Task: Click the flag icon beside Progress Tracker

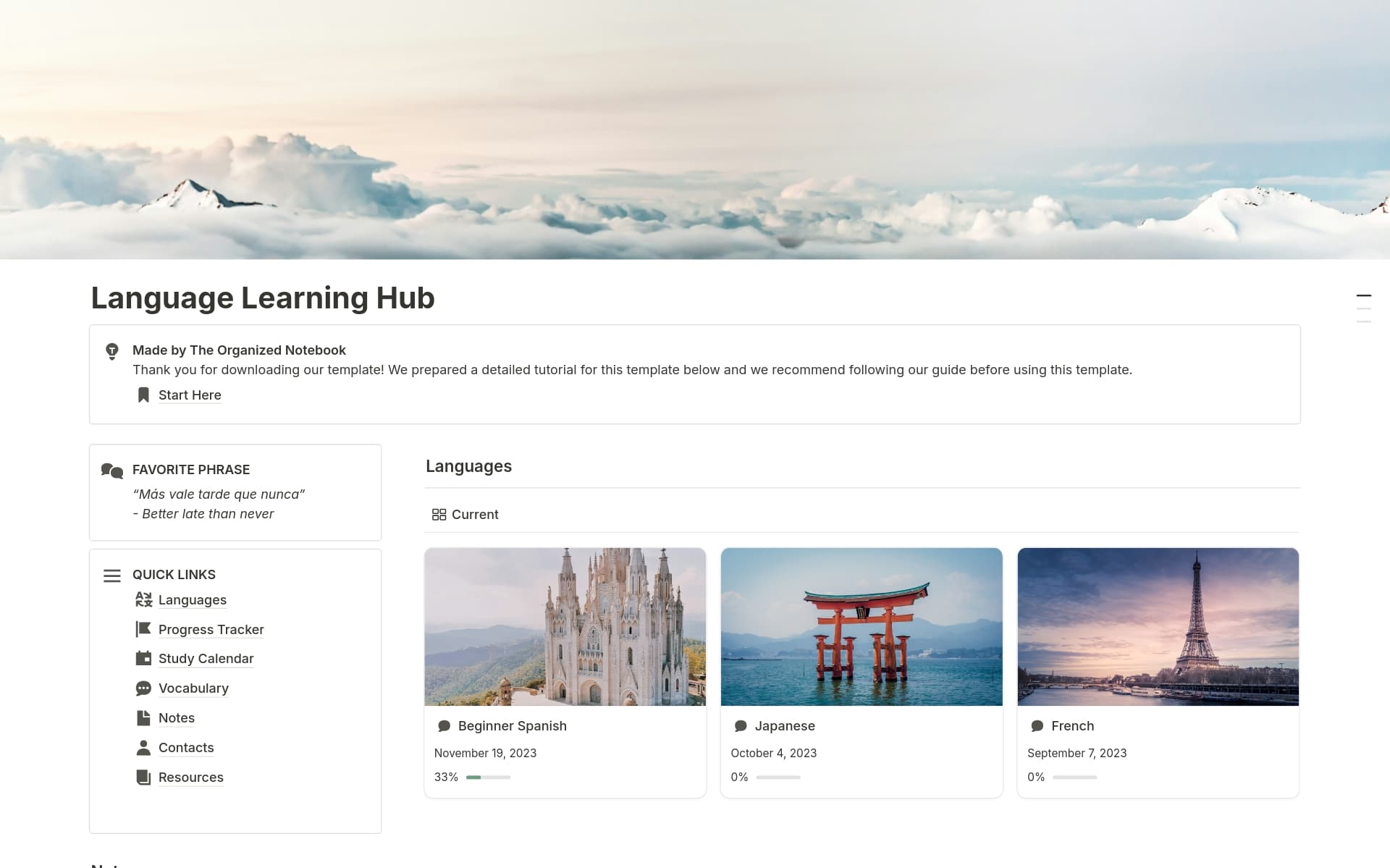Action: pyautogui.click(x=143, y=629)
